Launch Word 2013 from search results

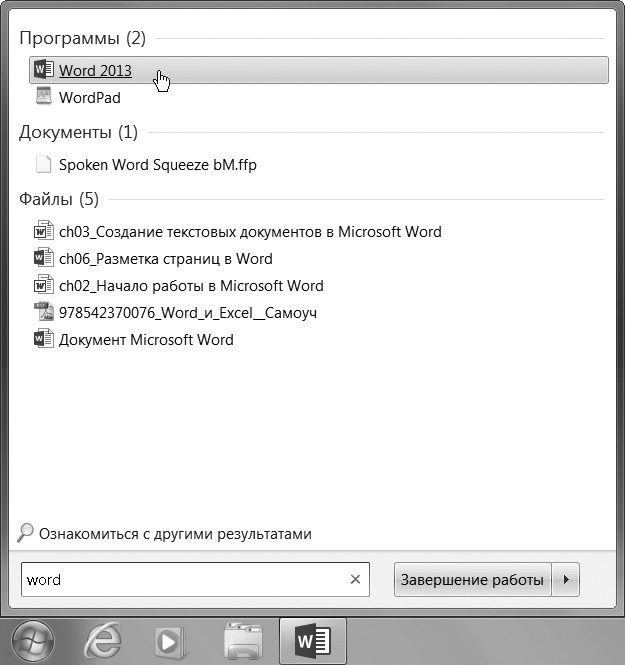click(95, 71)
